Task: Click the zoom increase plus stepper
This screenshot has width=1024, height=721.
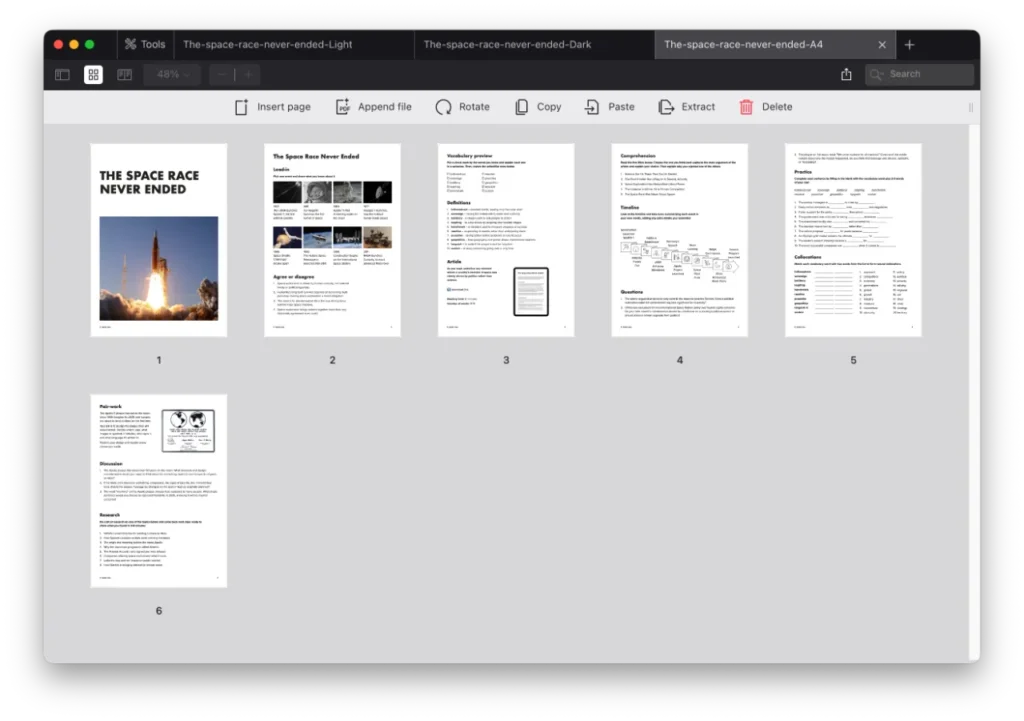Action: click(x=247, y=74)
